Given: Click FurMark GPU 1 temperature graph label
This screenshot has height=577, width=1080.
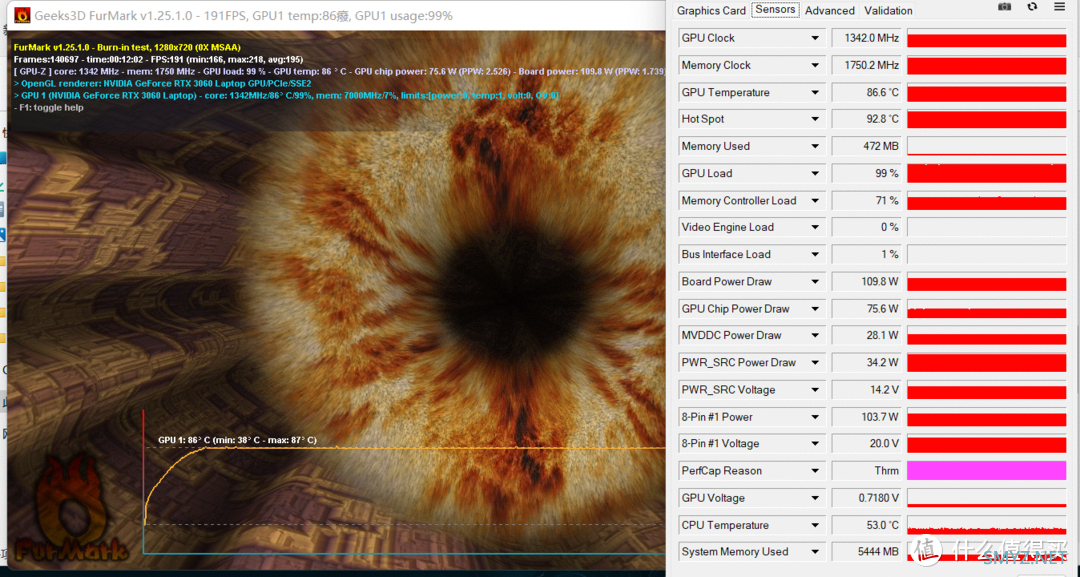Looking at the screenshot, I should [x=238, y=440].
